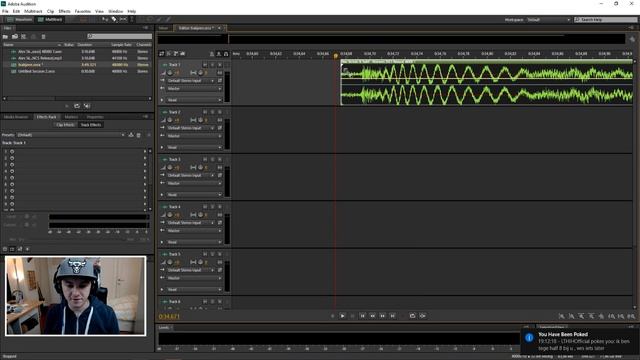Select the Move tool in top toolbar
Screen dimensions: 640x360
[x=105, y=19]
